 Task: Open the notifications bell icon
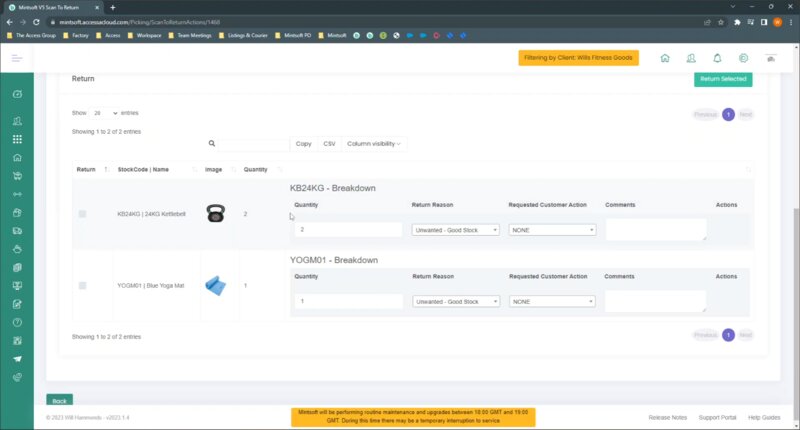click(x=717, y=58)
